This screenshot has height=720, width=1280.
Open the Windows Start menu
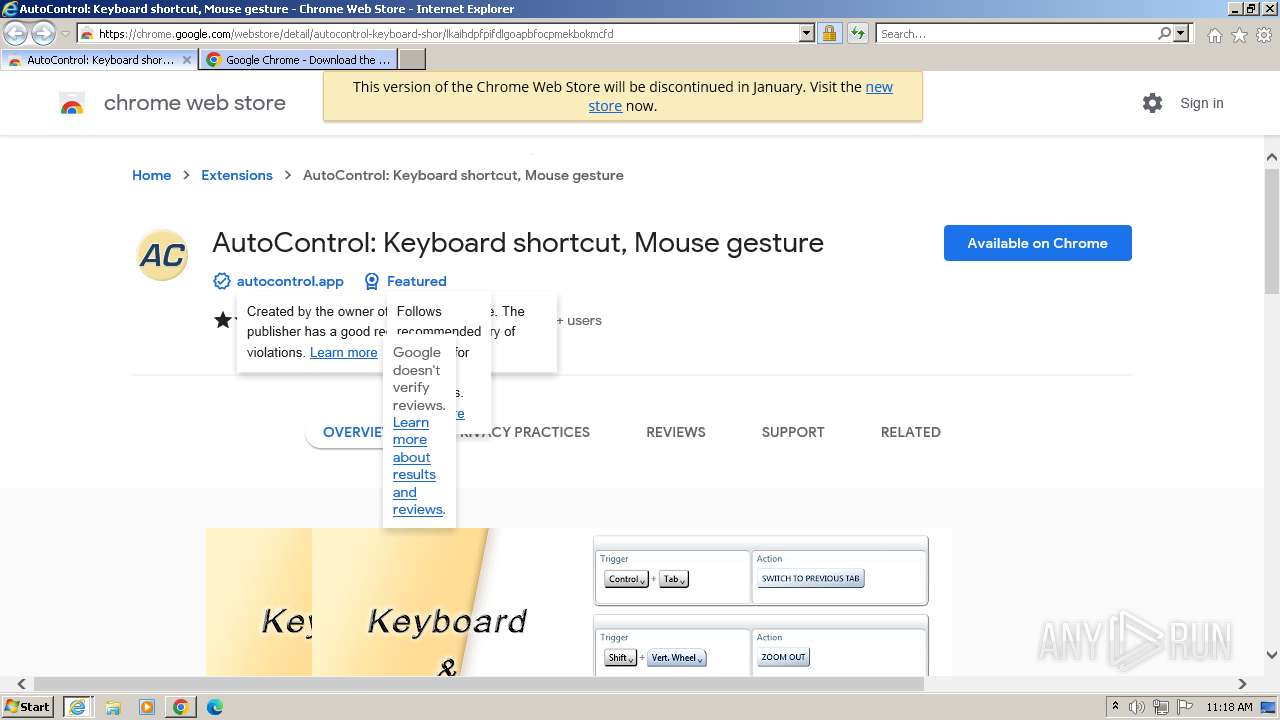pyautogui.click(x=27, y=706)
